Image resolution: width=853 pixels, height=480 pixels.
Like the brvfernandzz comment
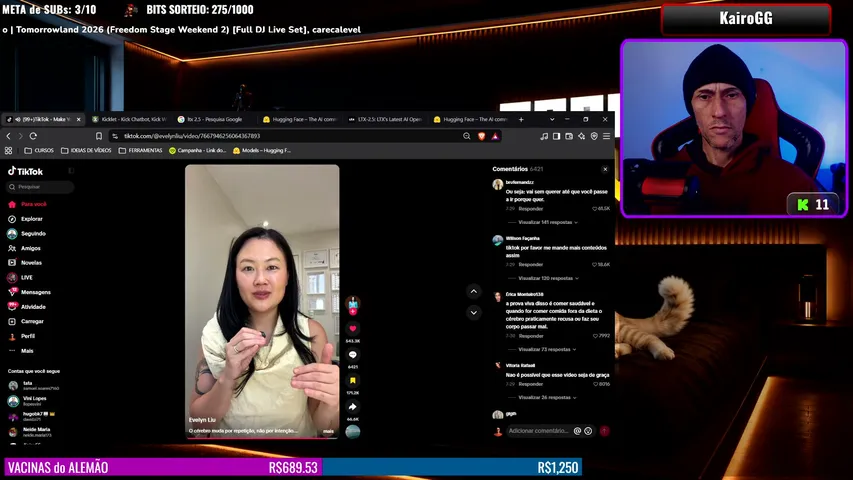595,208
